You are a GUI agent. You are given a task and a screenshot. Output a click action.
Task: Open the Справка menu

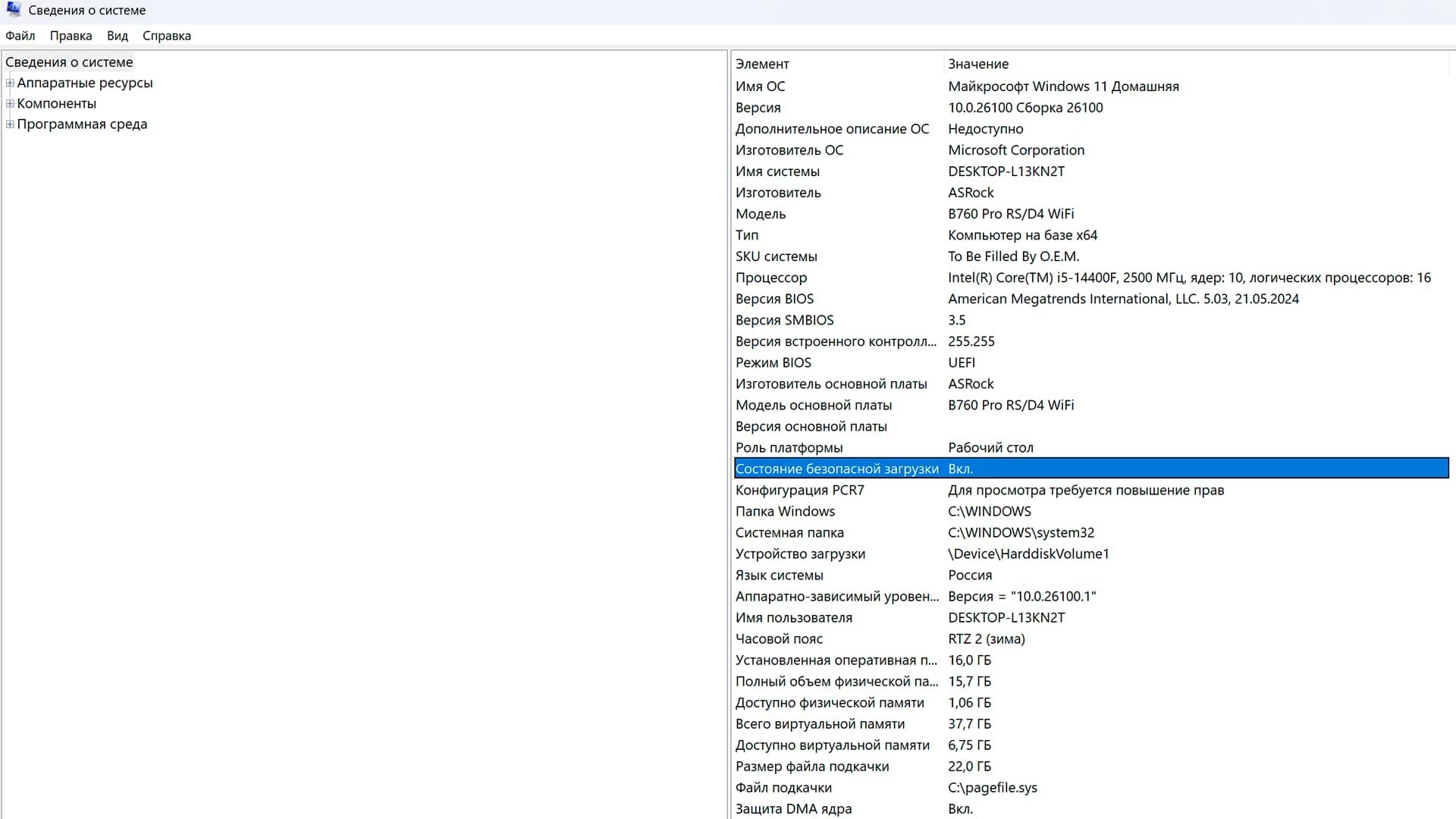[166, 36]
